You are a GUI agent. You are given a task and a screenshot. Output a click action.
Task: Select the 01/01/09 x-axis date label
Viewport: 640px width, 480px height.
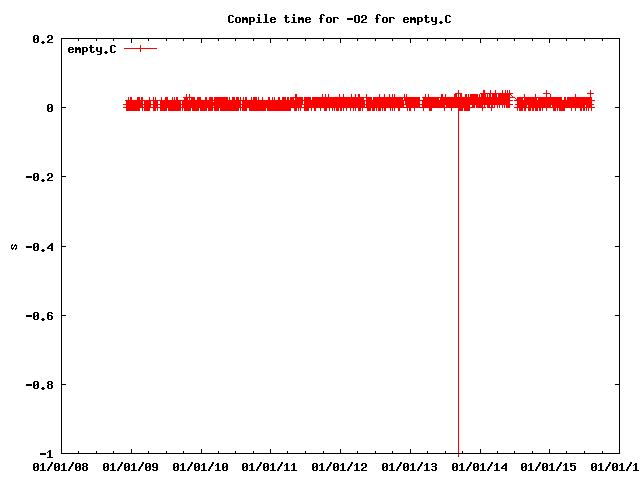pos(131,466)
